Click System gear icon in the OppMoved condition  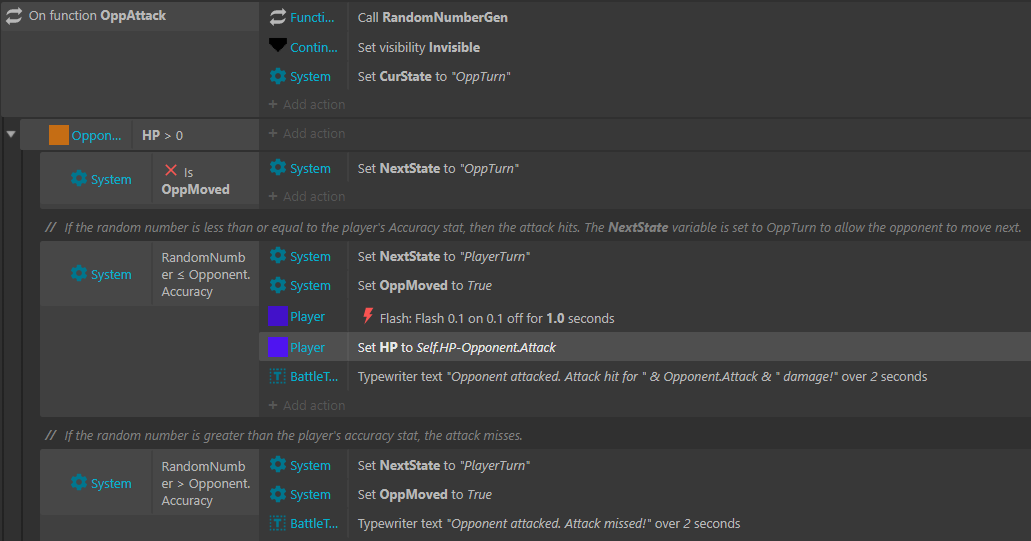click(79, 179)
